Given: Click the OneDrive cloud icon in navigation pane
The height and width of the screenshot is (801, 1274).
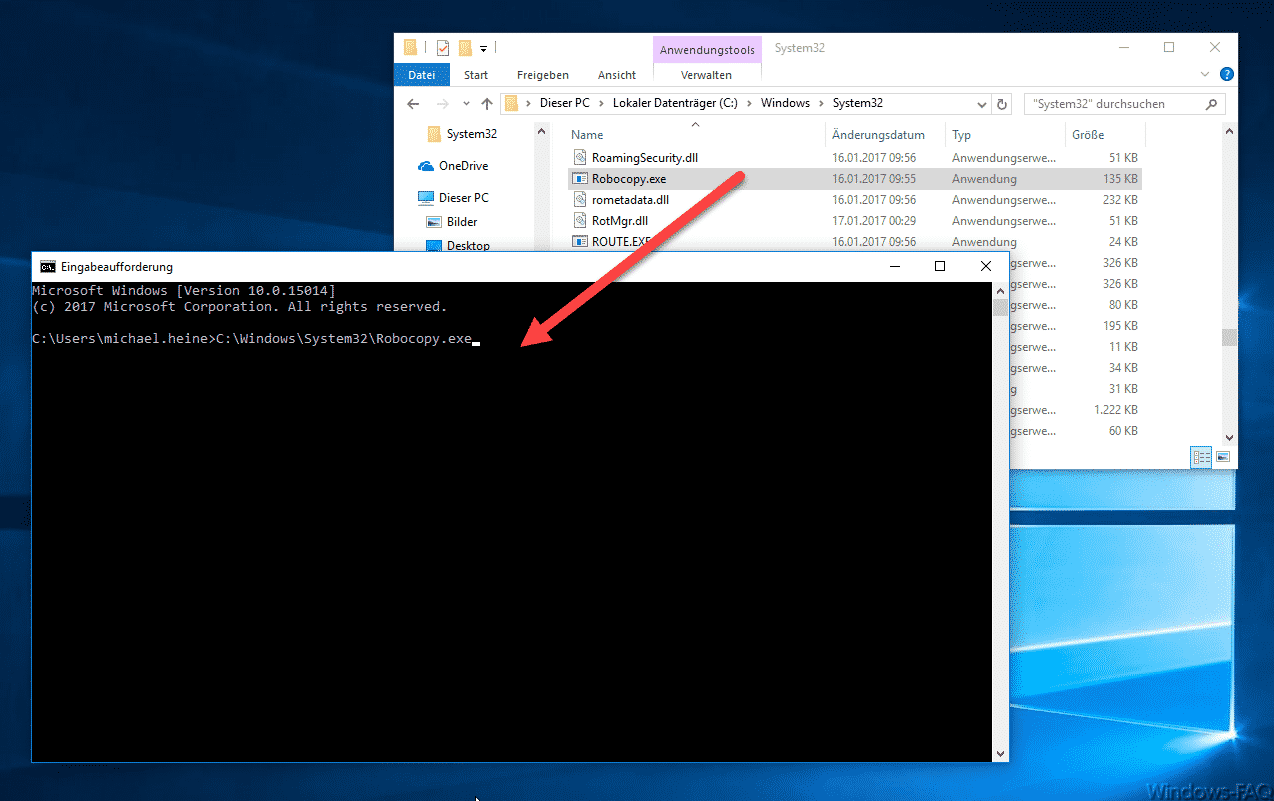Looking at the screenshot, I should tap(426, 166).
